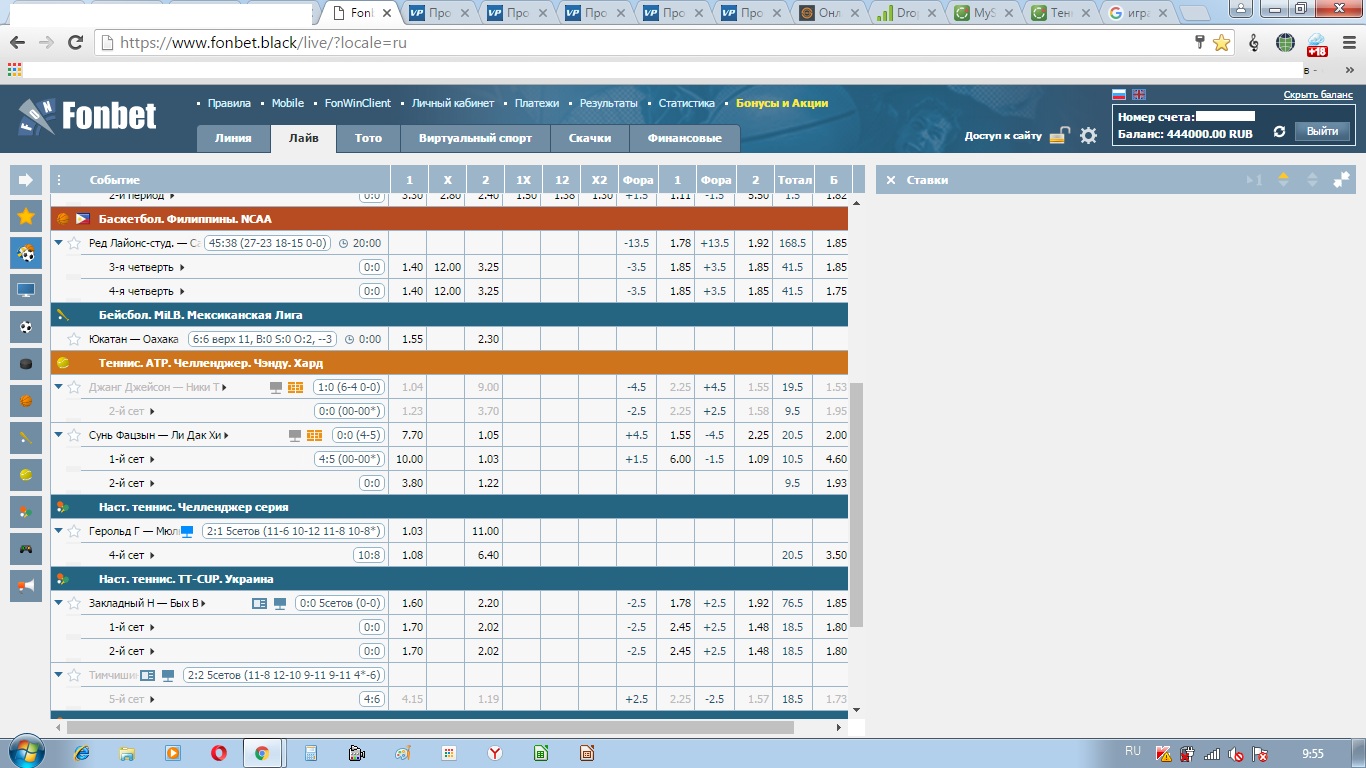
Task: Click the site access padlock icon
Action: pos(1060,135)
